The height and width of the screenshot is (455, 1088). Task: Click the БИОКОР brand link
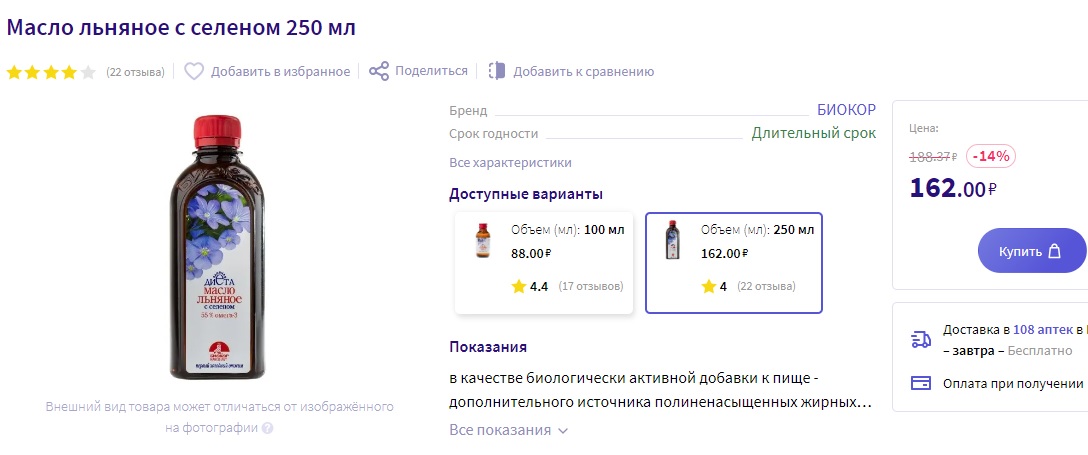coord(847,110)
